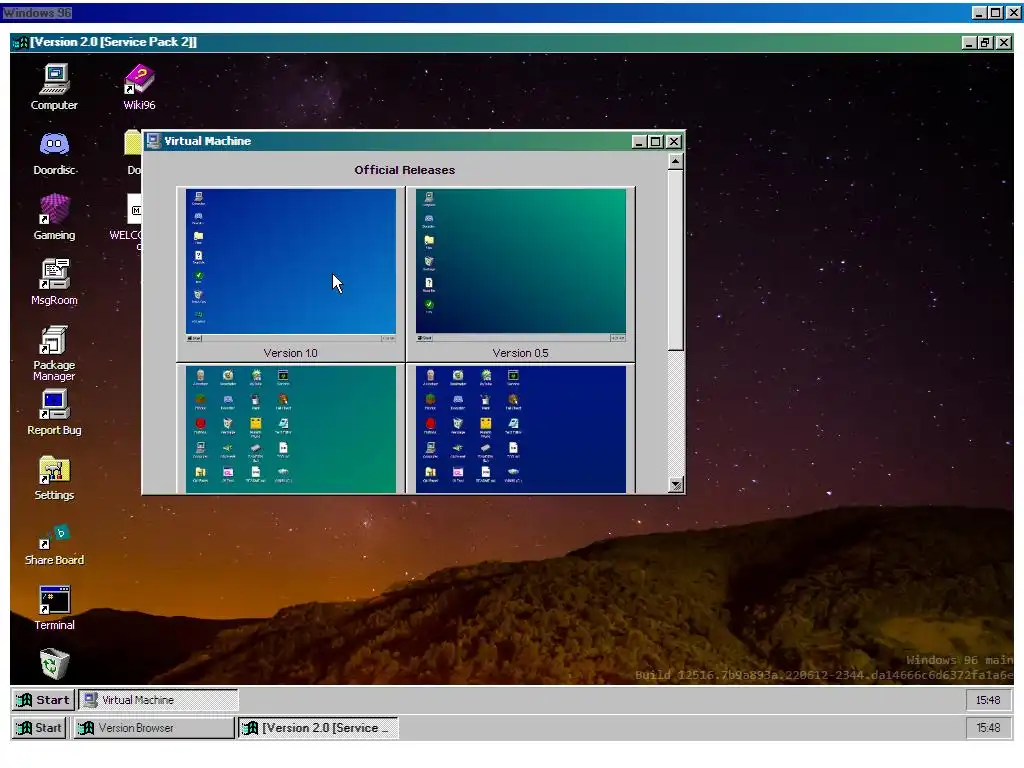Click the Official Releases heading
The width and height of the screenshot is (1024, 768).
(x=405, y=170)
